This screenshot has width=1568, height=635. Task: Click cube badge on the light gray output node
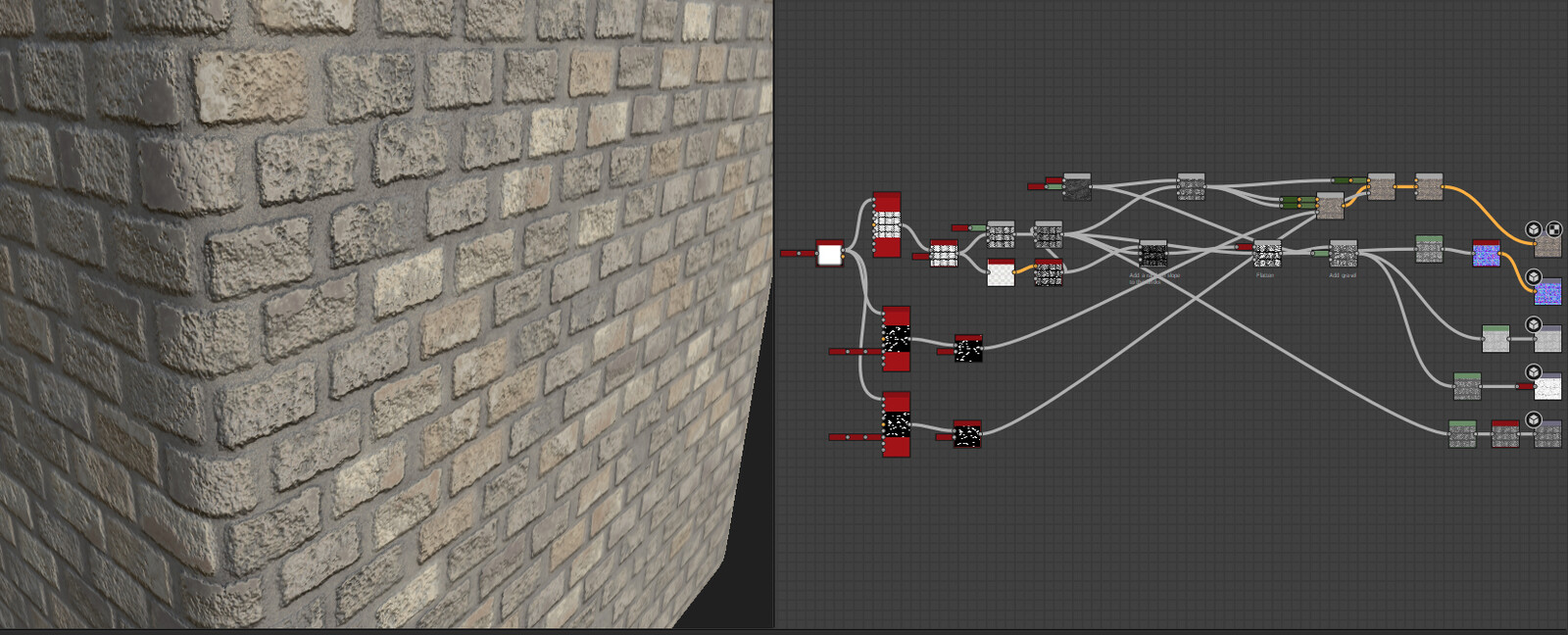[x=1534, y=324]
